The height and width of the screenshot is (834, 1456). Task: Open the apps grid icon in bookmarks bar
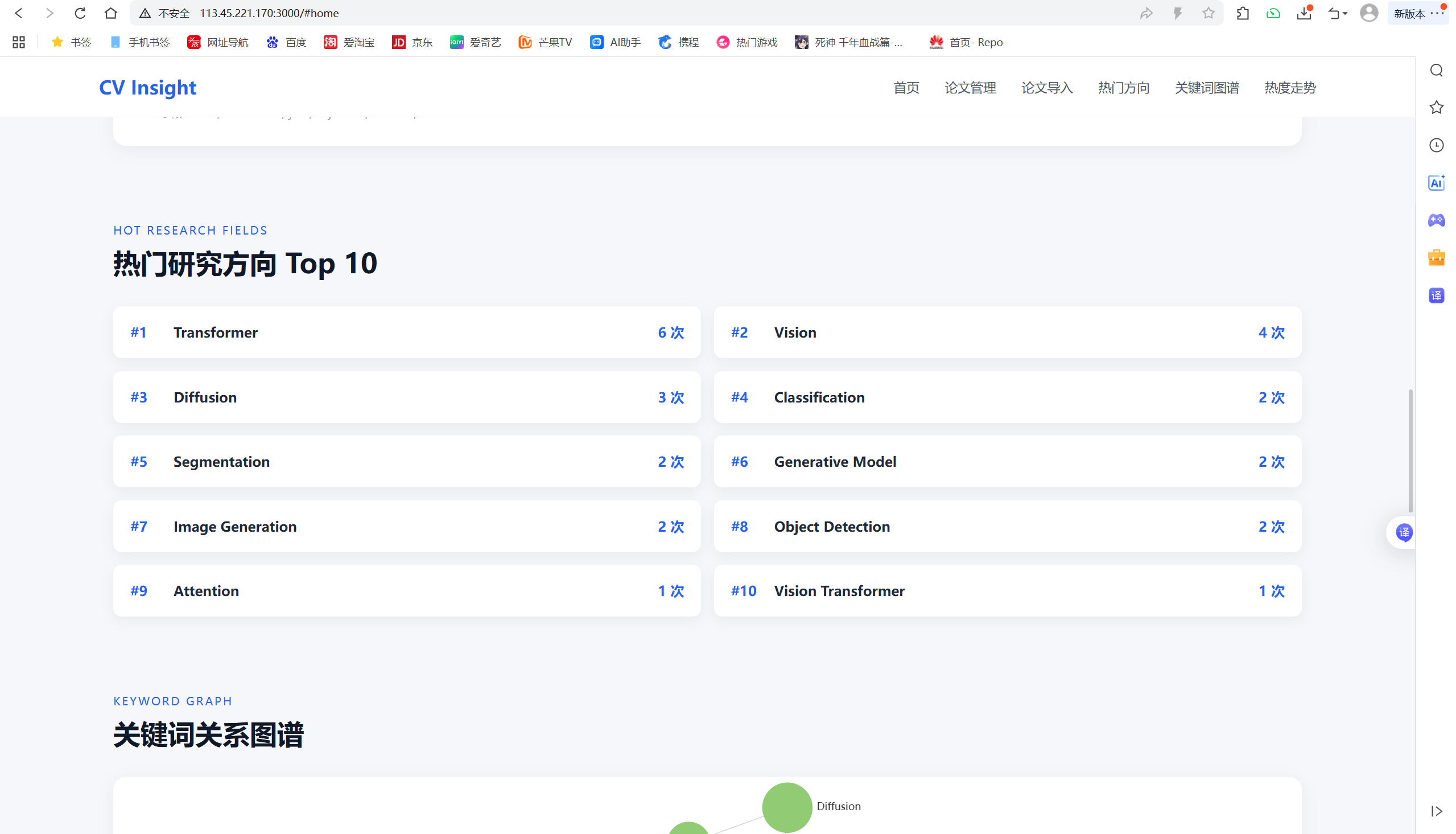pyautogui.click(x=18, y=42)
